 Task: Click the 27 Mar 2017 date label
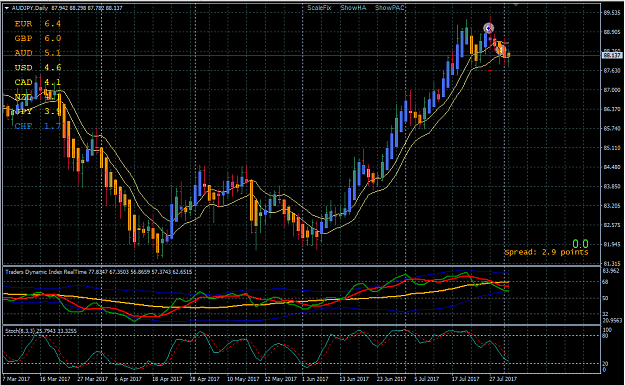pos(92,379)
